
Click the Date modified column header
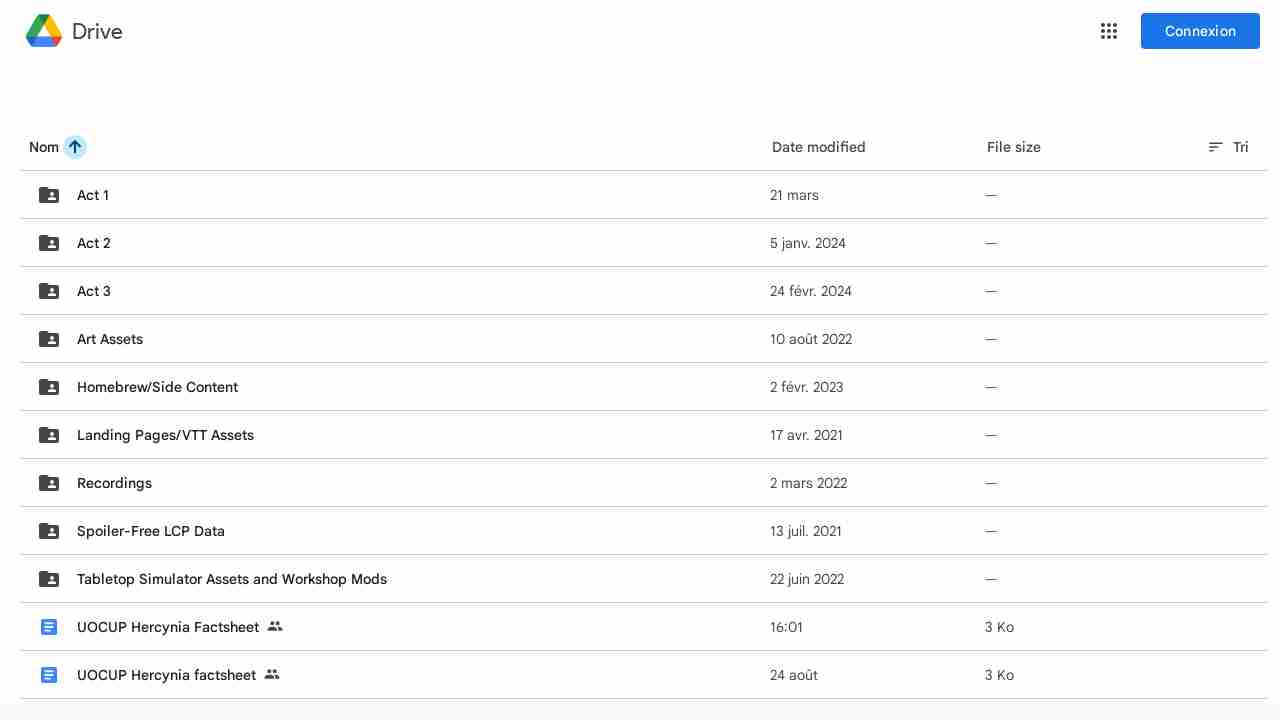(x=818, y=147)
